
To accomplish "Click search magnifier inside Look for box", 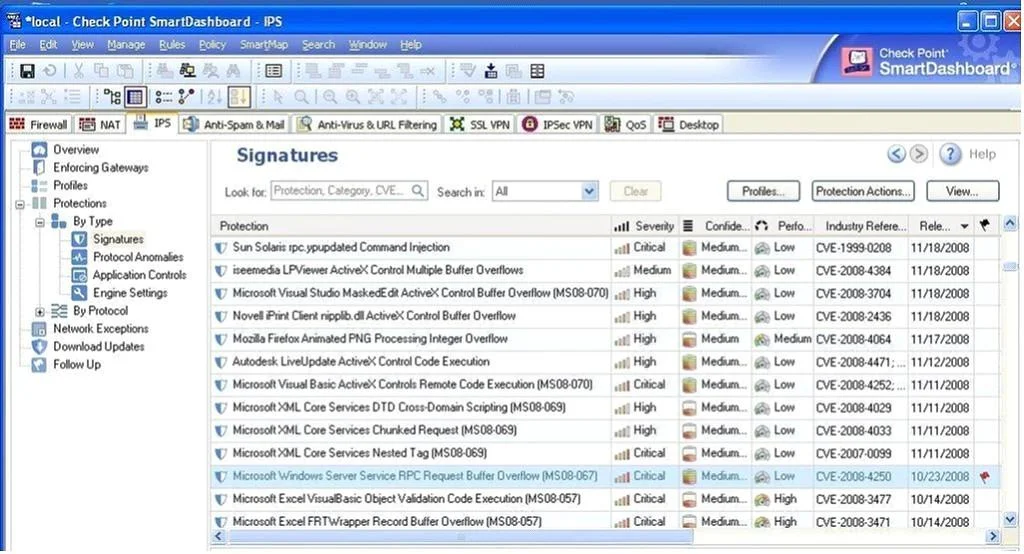I will click(418, 191).
